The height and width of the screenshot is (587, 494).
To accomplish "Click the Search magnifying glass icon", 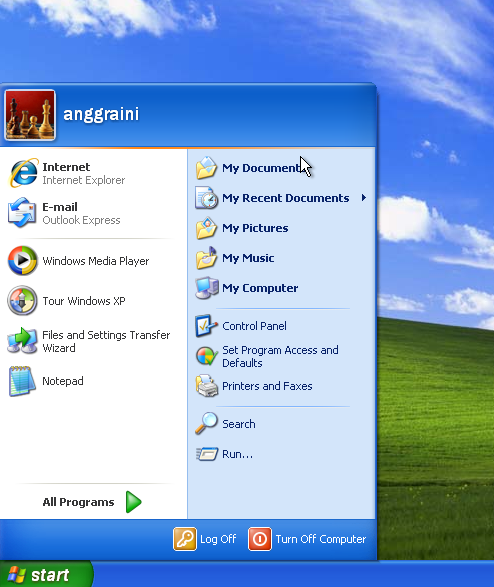I will [206, 423].
